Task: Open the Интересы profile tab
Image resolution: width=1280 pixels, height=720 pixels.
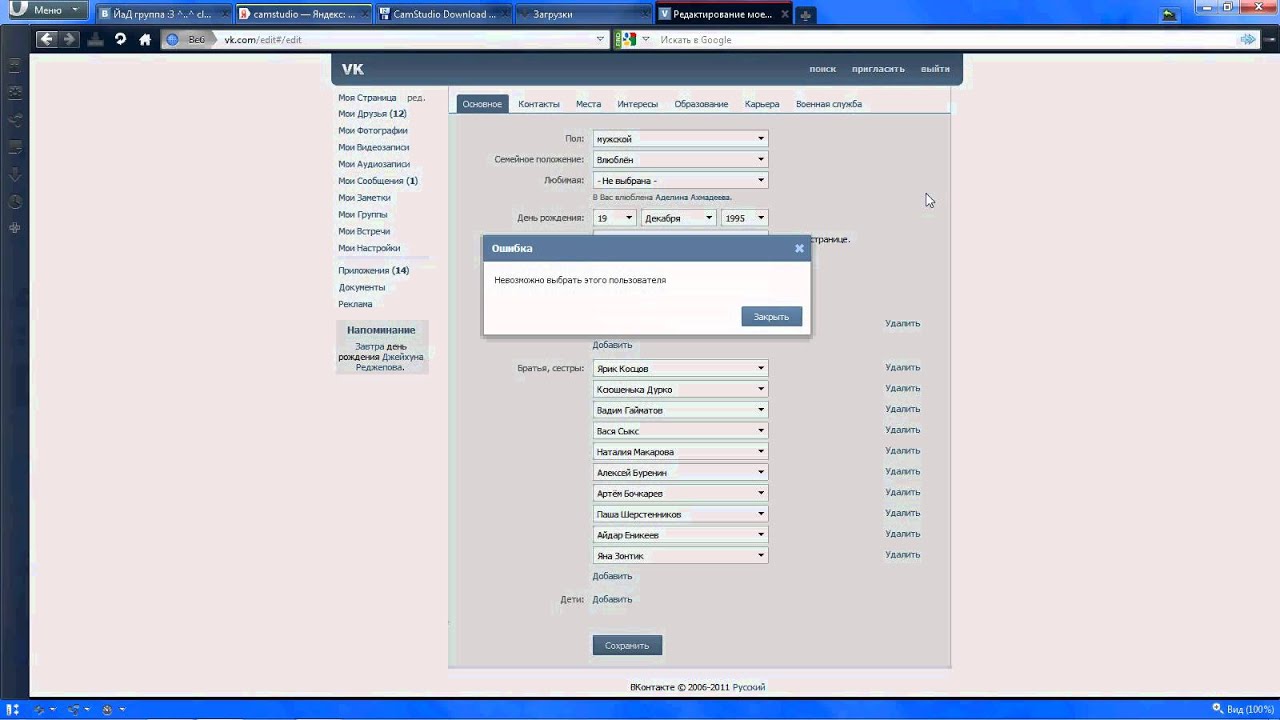Action: coord(638,104)
